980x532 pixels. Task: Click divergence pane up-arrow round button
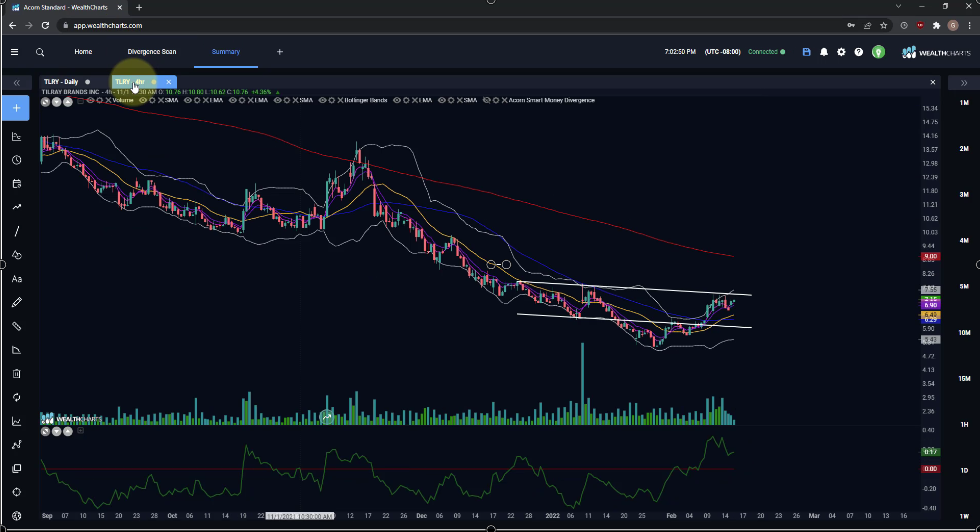click(x=68, y=431)
